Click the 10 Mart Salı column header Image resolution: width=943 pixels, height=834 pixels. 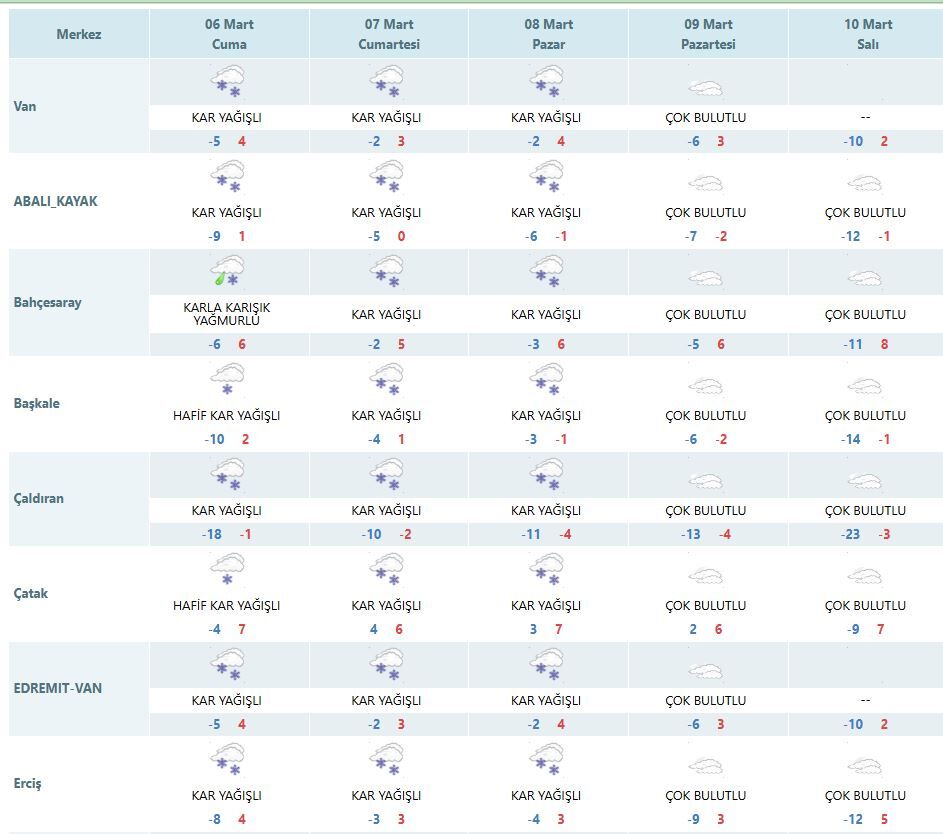(865, 35)
